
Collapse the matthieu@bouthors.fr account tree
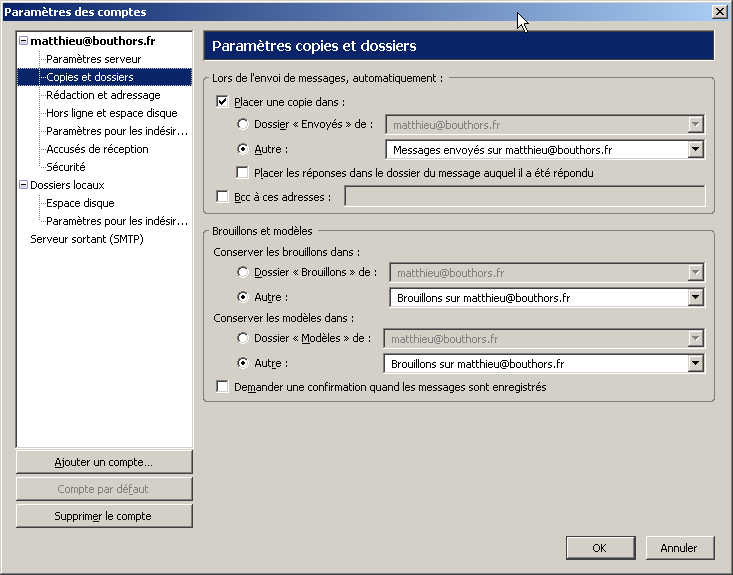click(x=23, y=41)
